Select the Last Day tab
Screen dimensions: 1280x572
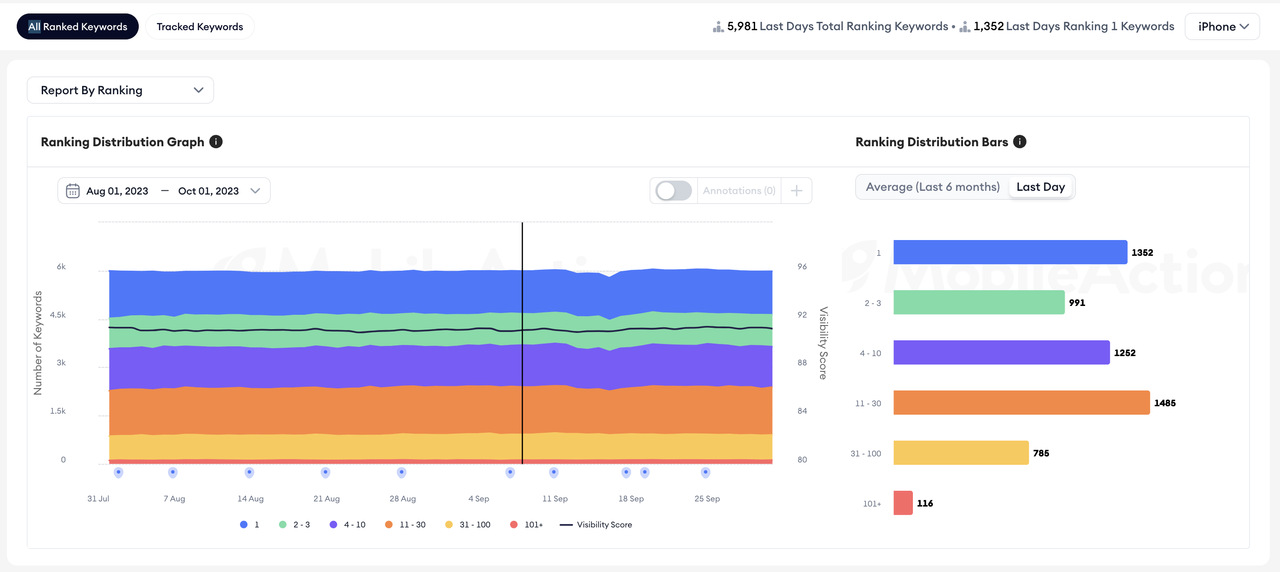pyautogui.click(x=1041, y=187)
